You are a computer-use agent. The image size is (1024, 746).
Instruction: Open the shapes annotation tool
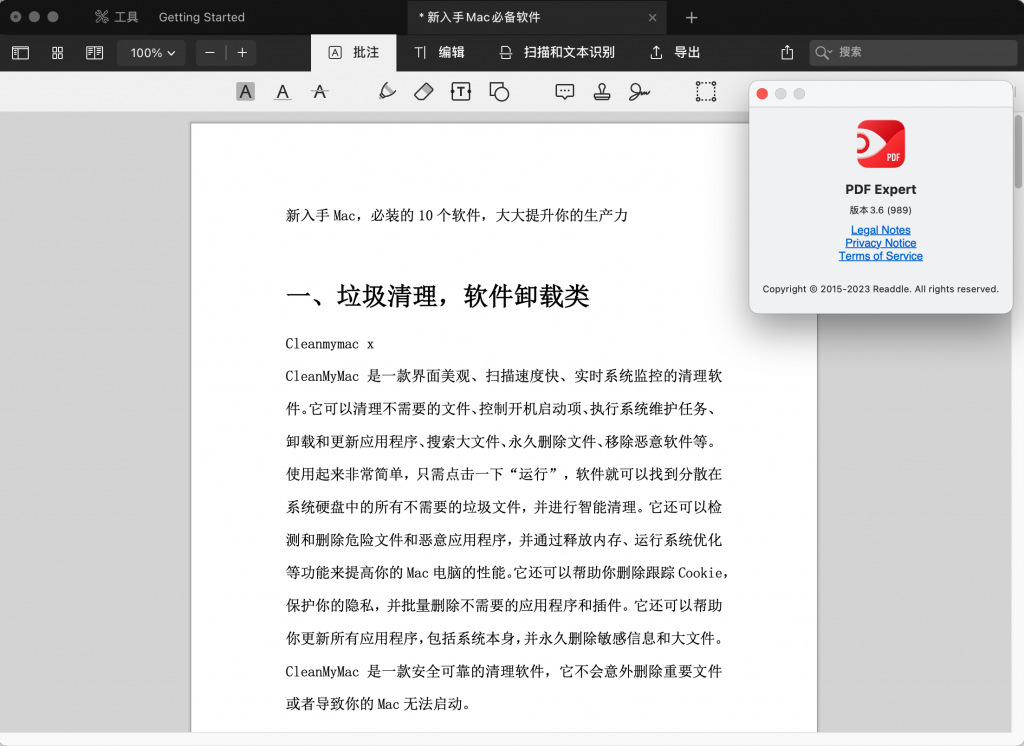click(x=499, y=91)
